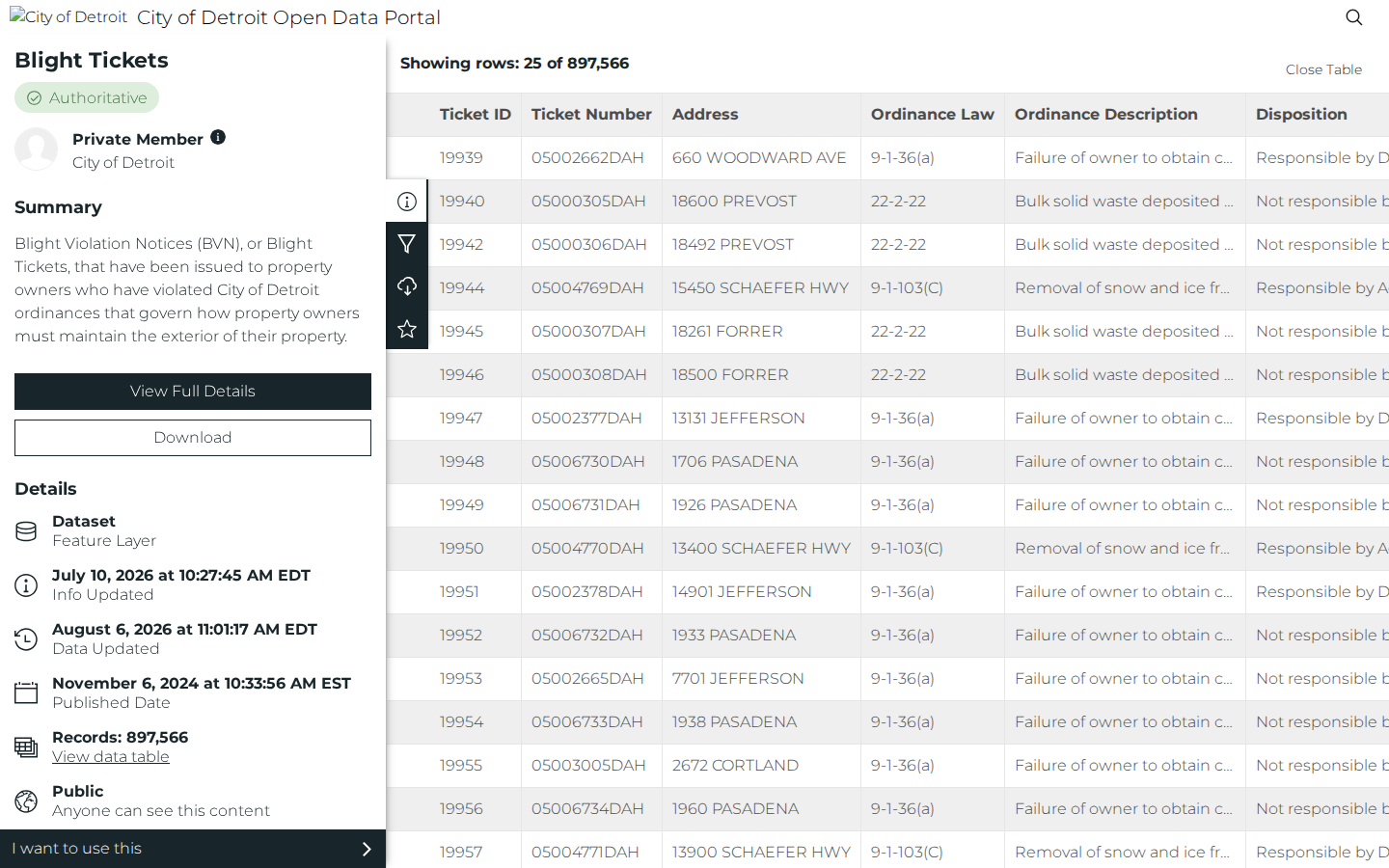Click the City of Detroit logo
The image size is (1389, 868).
tap(68, 17)
